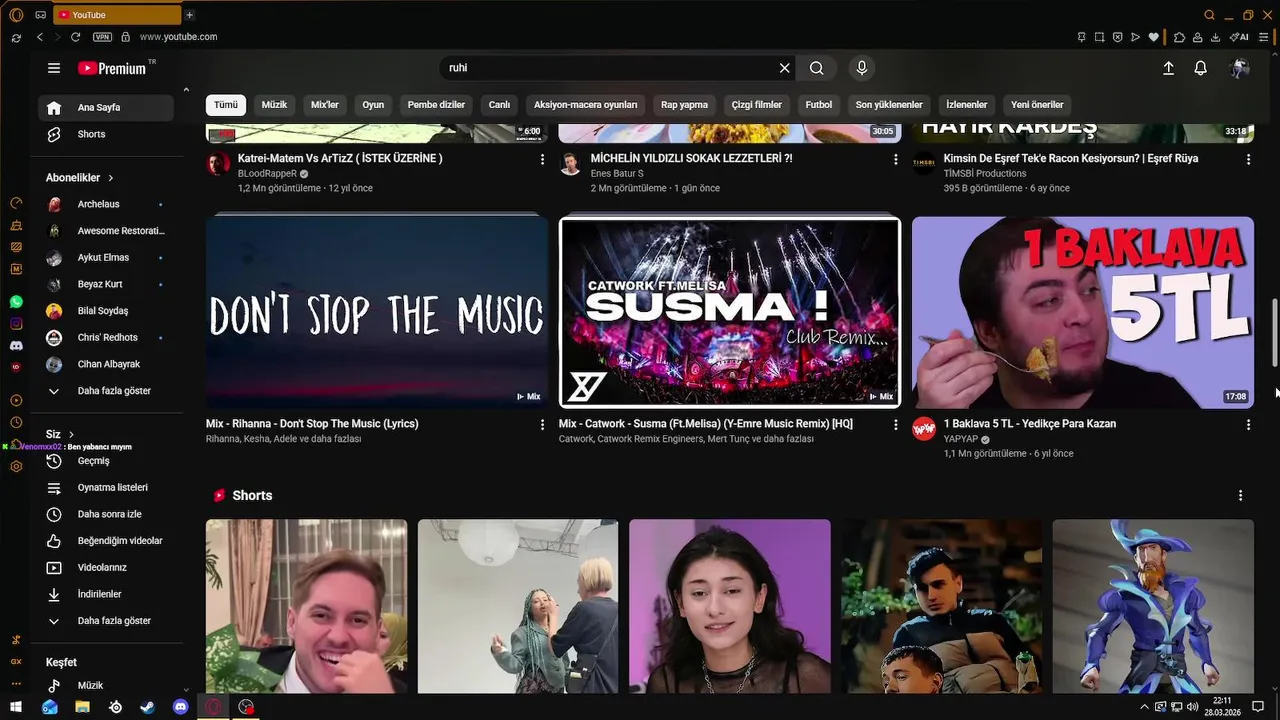Open options for 1 Baklava 5 TL video
This screenshot has width=1280, height=720.
point(1248,425)
